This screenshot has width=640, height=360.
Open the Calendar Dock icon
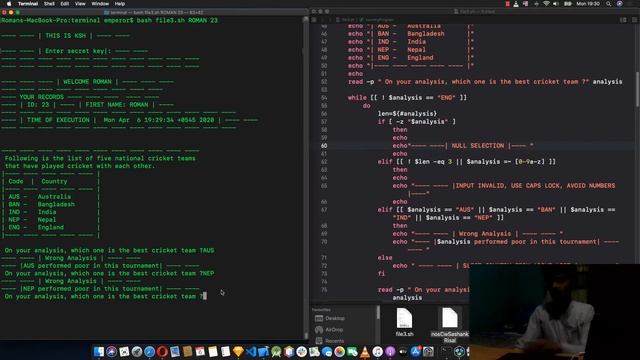pos(200,351)
